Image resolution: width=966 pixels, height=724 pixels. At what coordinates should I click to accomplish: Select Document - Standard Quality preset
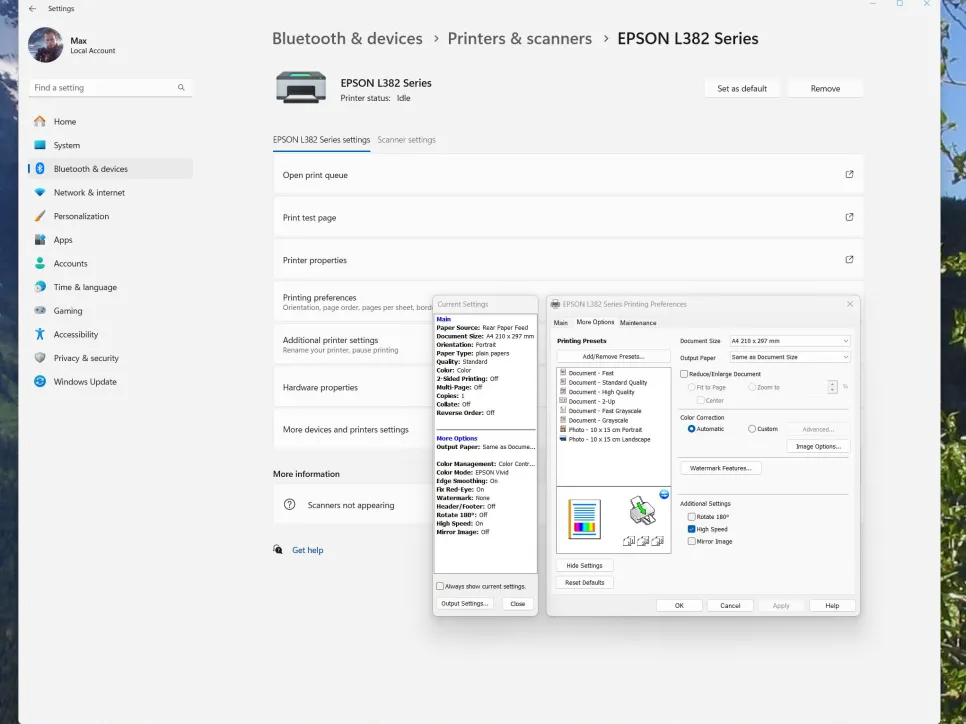[x=603, y=383]
